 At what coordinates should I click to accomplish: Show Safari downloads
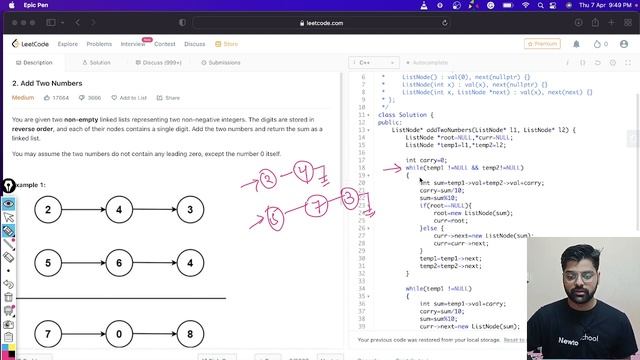pyautogui.click(x=578, y=22)
